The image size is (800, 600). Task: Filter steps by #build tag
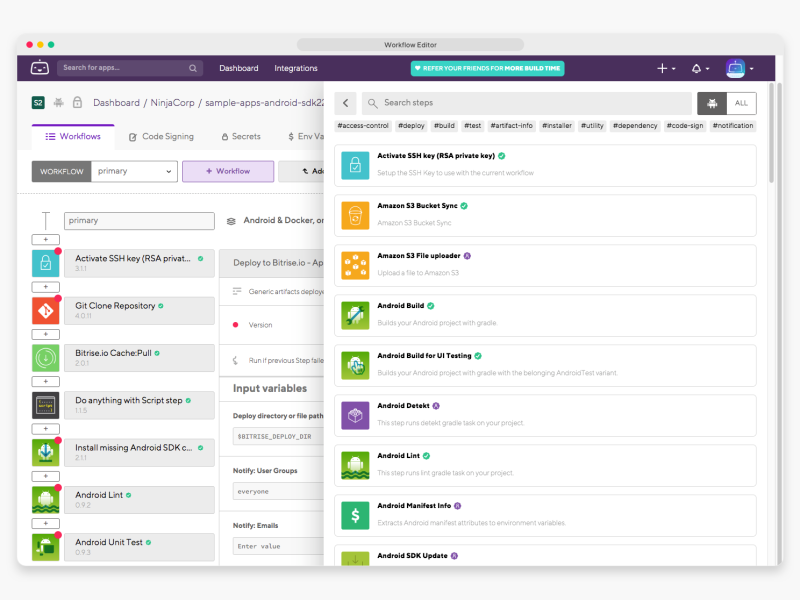[444, 126]
